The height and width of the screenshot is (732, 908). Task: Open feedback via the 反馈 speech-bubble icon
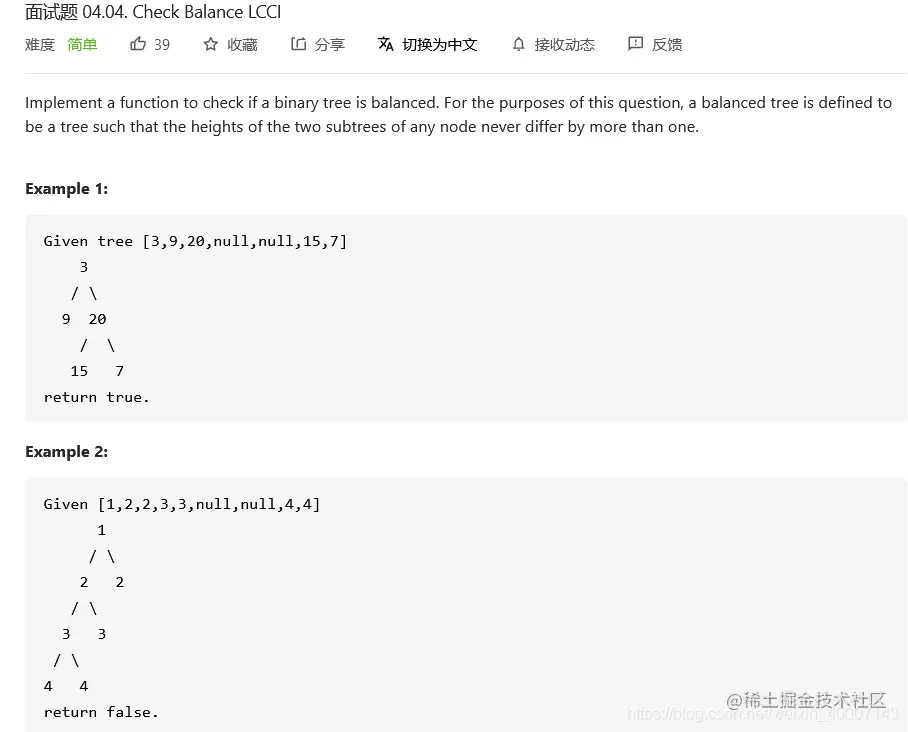coord(634,44)
